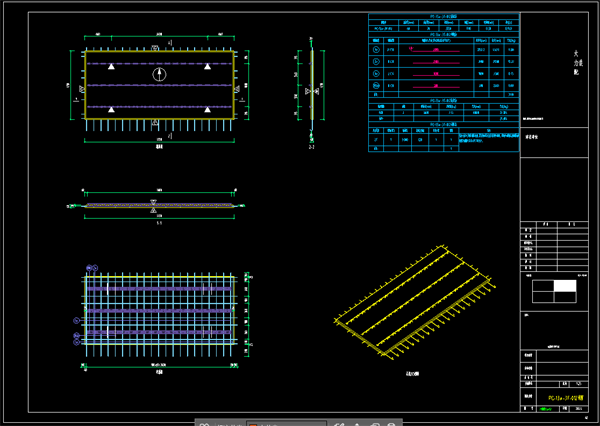
Task: Click the second circled rebar mark in schedule table
Action: tap(376, 62)
